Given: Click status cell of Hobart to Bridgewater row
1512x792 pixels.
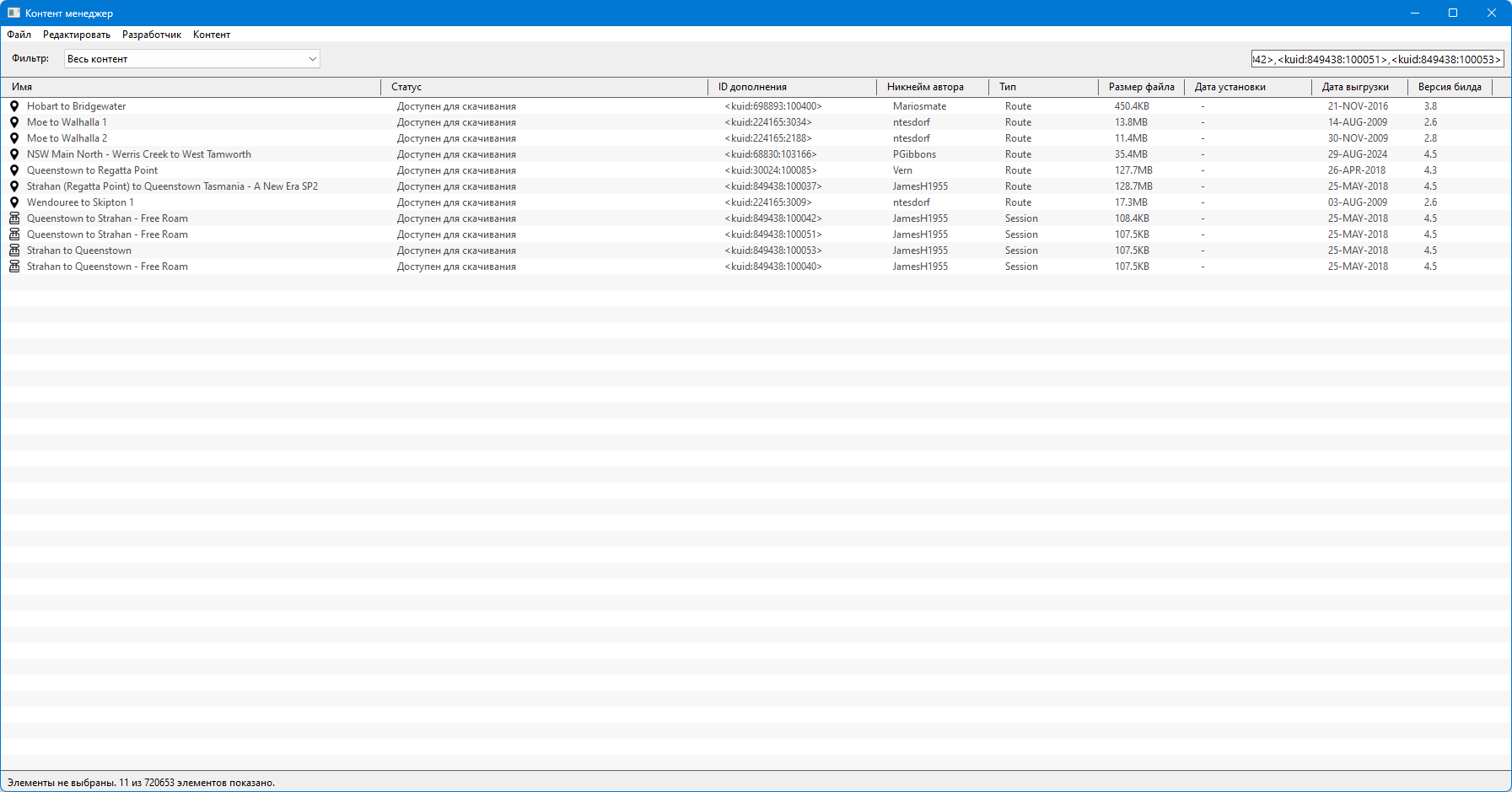Looking at the screenshot, I should click(456, 106).
